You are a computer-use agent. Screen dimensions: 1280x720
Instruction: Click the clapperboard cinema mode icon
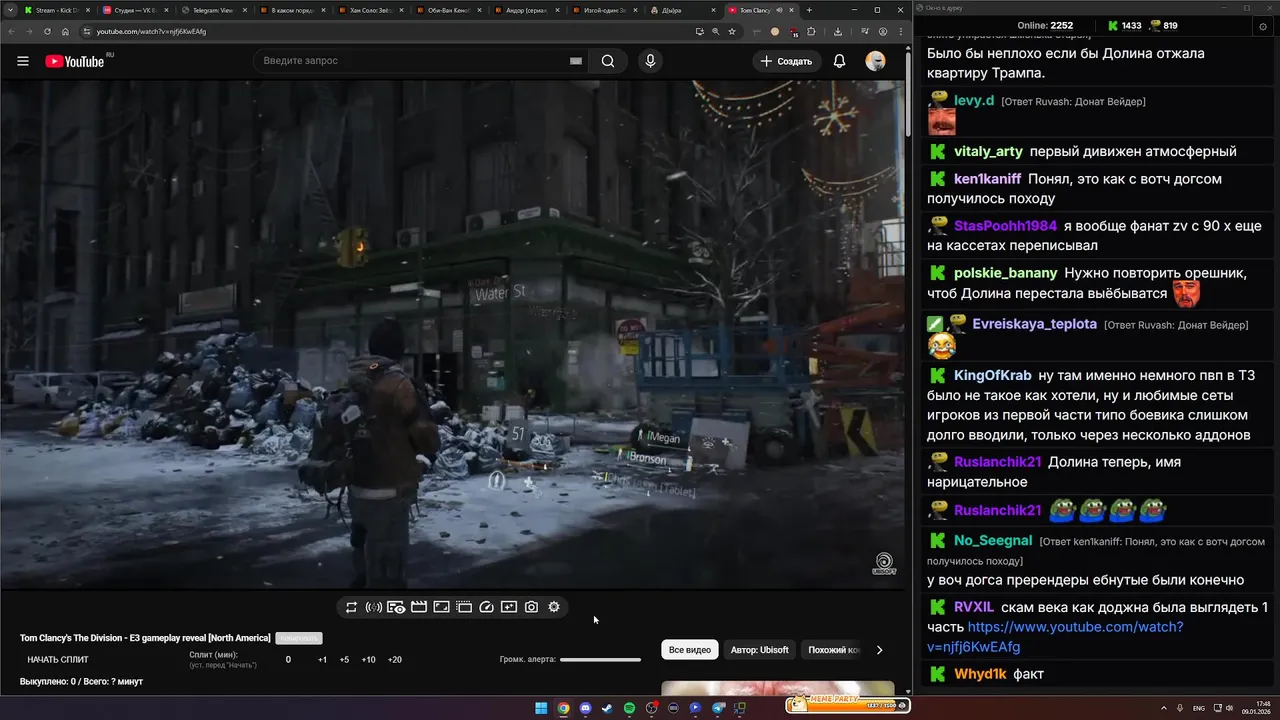click(419, 607)
